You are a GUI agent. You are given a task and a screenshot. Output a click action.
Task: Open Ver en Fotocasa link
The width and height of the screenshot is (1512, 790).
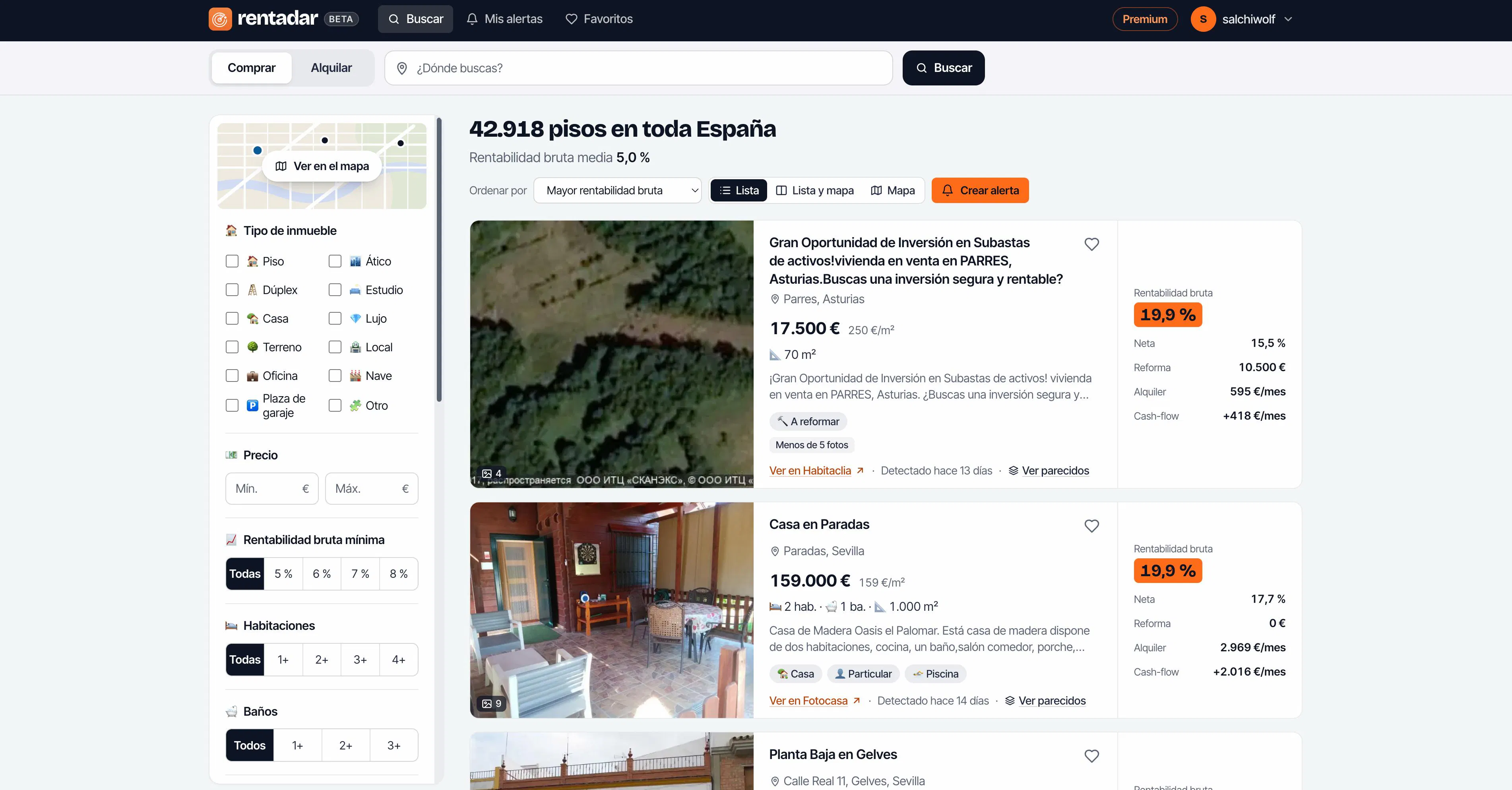coord(815,701)
